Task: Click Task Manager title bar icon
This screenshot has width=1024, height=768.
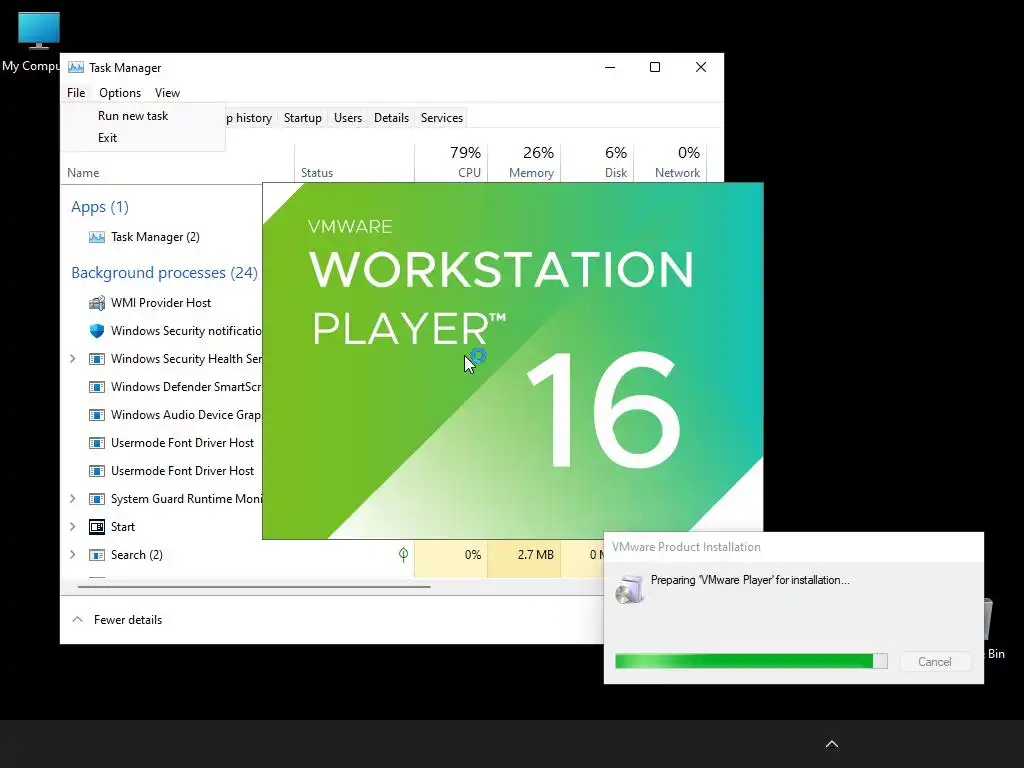Action: pyautogui.click(x=76, y=67)
